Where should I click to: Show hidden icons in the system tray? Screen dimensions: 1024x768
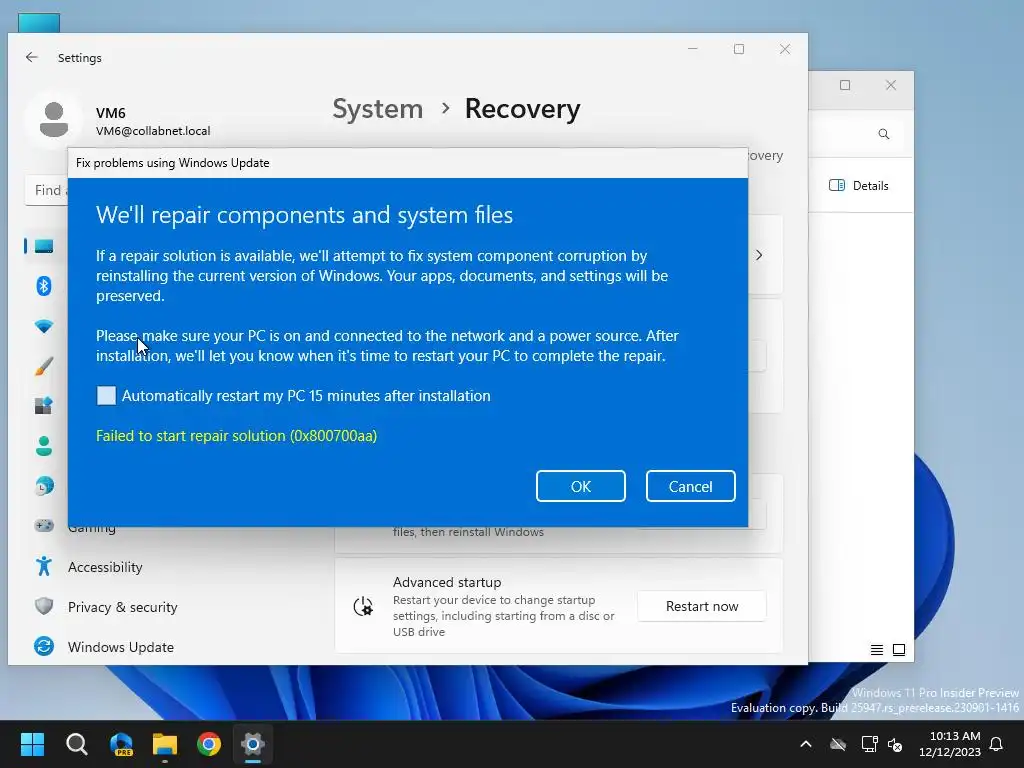(x=806, y=744)
